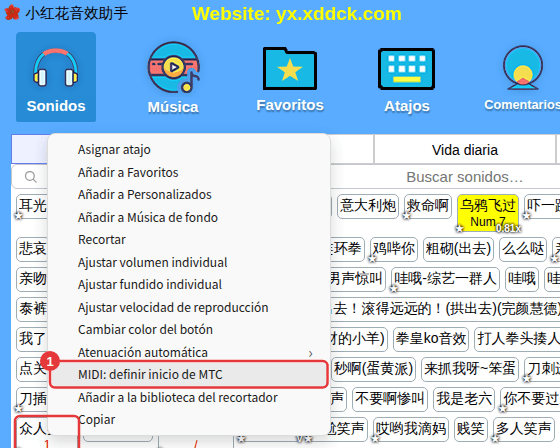Open the Sonidos headphones section
This screenshot has width=560, height=448.
(x=56, y=77)
